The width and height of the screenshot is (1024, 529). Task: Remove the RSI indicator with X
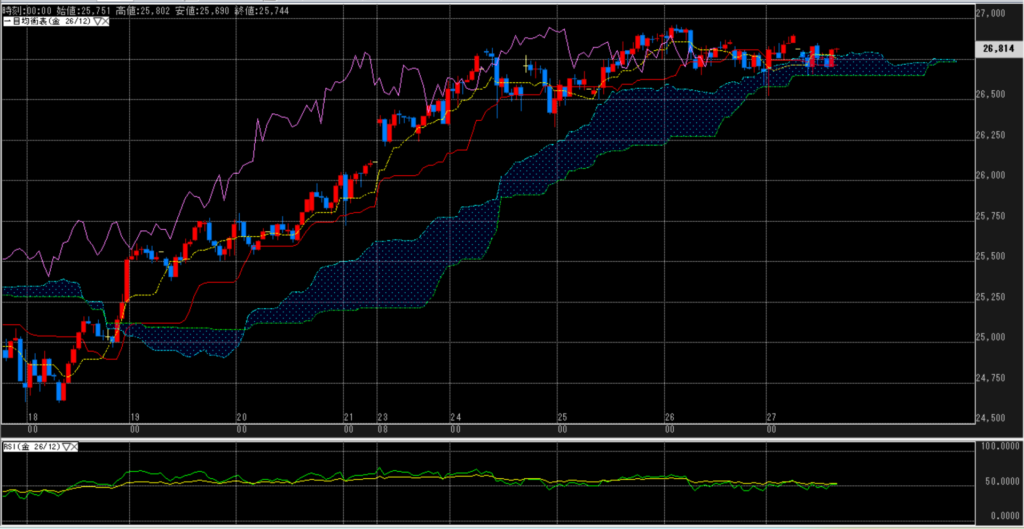click(x=73, y=446)
